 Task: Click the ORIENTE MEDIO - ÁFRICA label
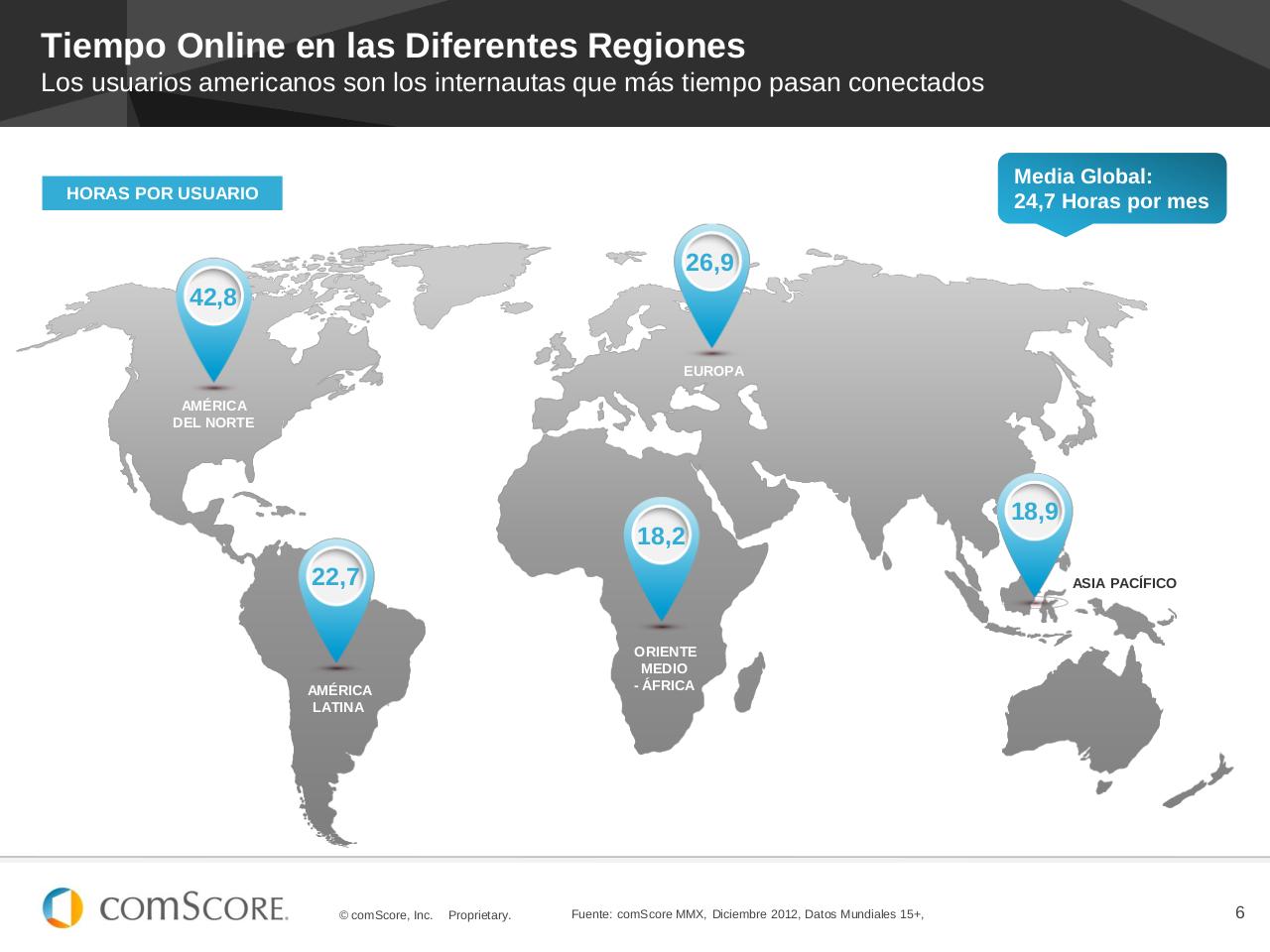pos(665,668)
